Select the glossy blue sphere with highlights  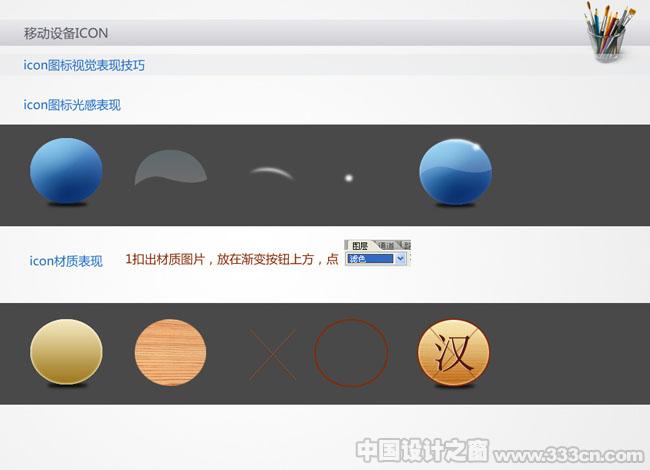click(456, 172)
